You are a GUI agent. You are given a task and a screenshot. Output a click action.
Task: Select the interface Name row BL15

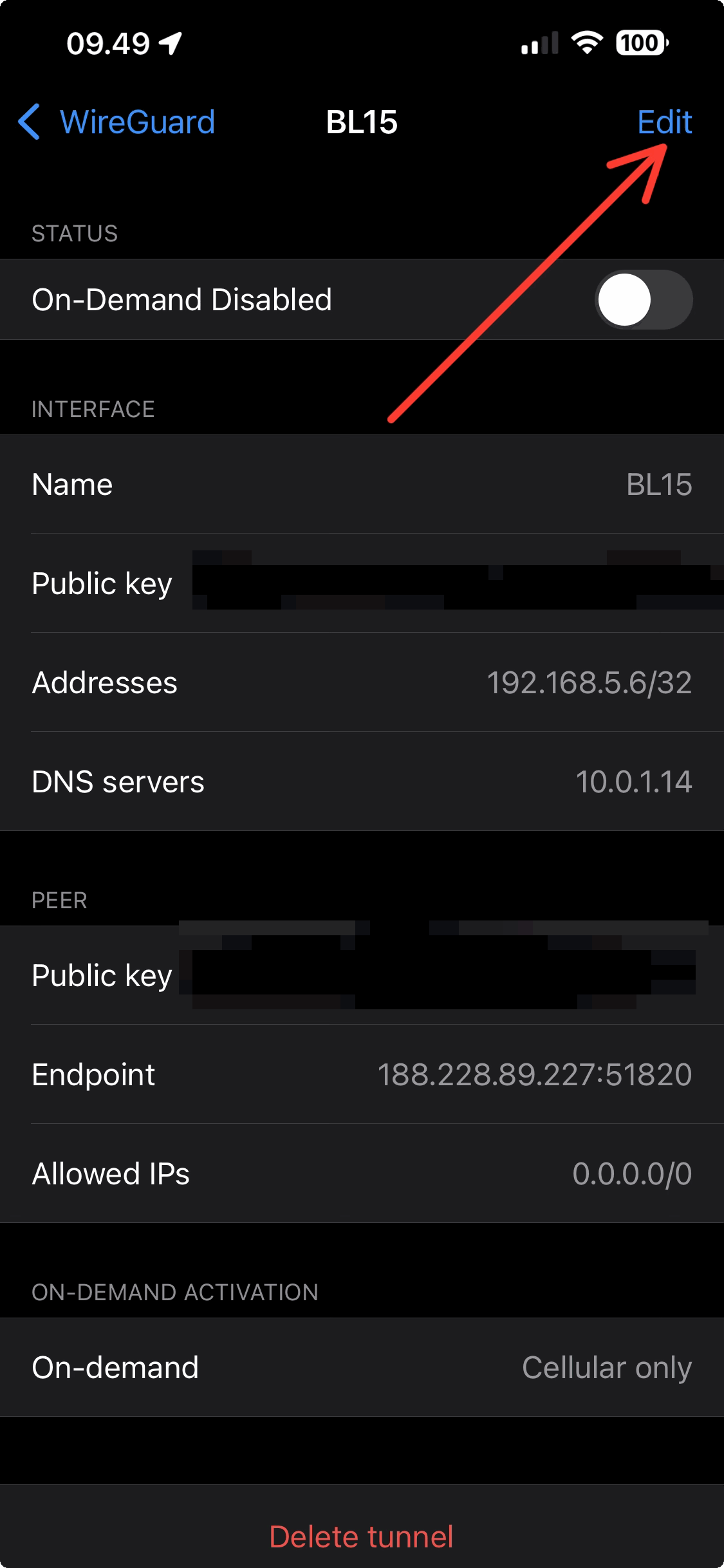[x=362, y=485]
